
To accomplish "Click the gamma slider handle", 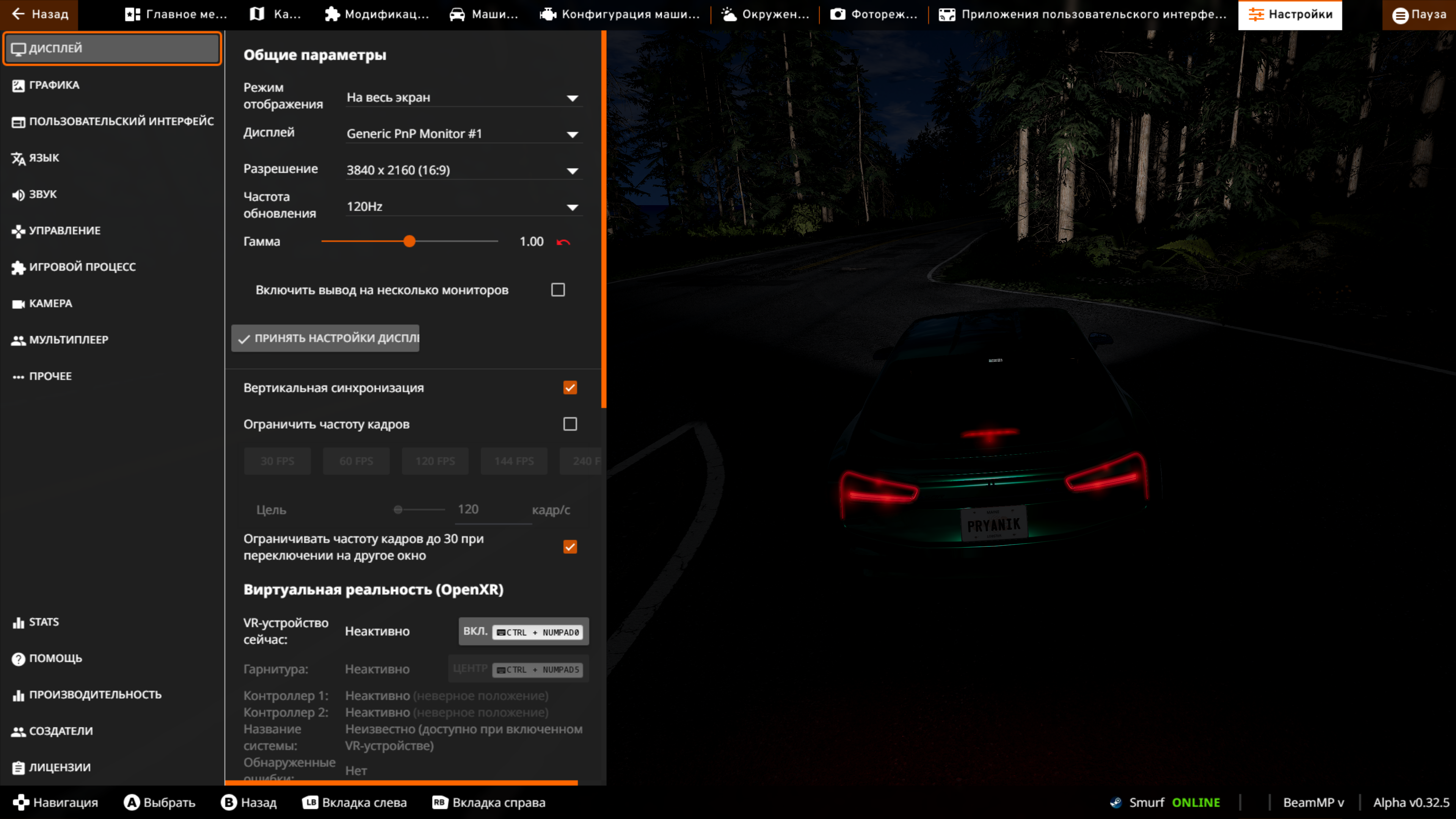I will (x=410, y=242).
